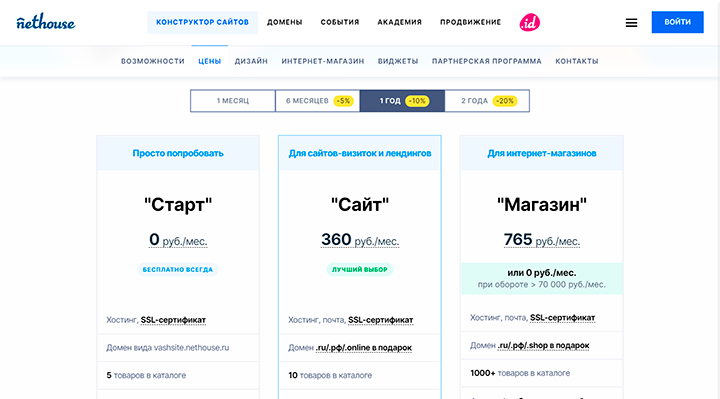
Task: Open the Nethouse logo home link
Action: tap(46, 22)
